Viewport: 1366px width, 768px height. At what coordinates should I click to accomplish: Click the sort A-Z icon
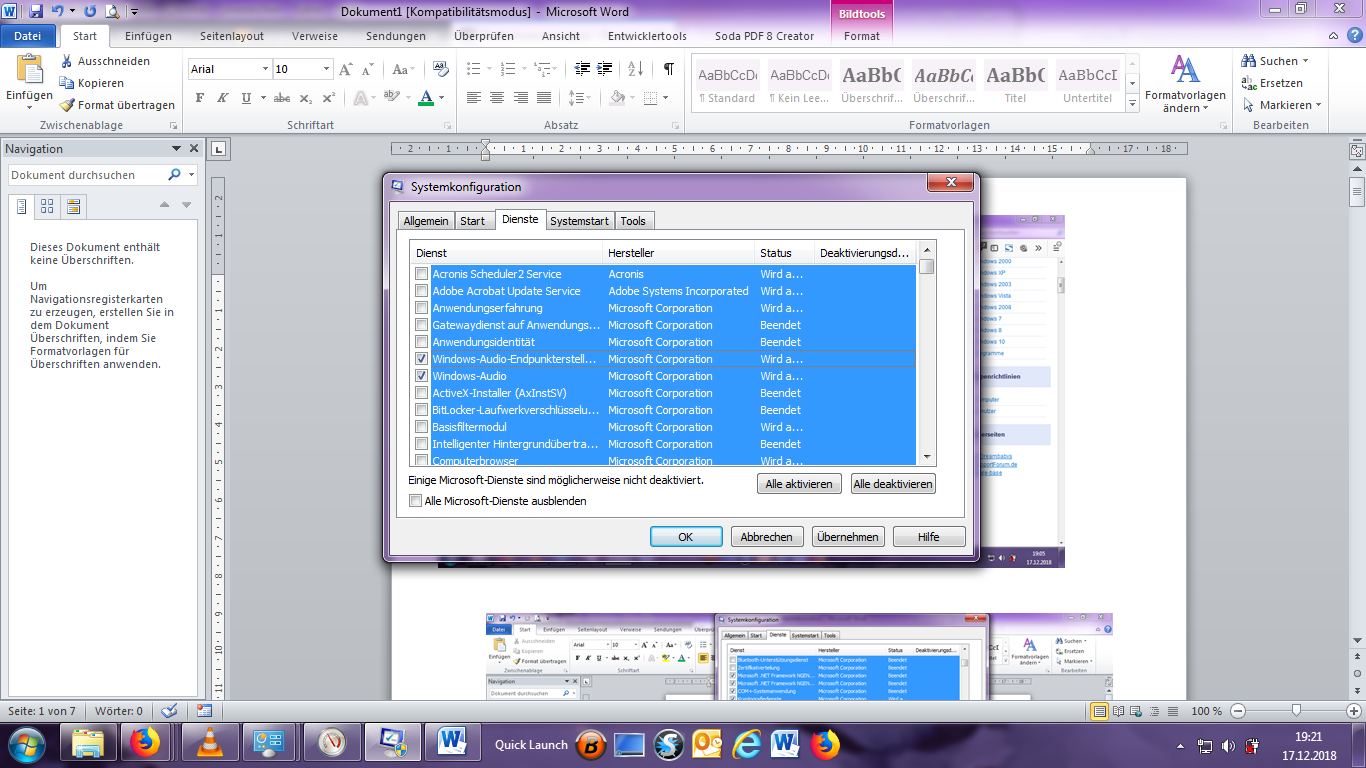tap(637, 69)
